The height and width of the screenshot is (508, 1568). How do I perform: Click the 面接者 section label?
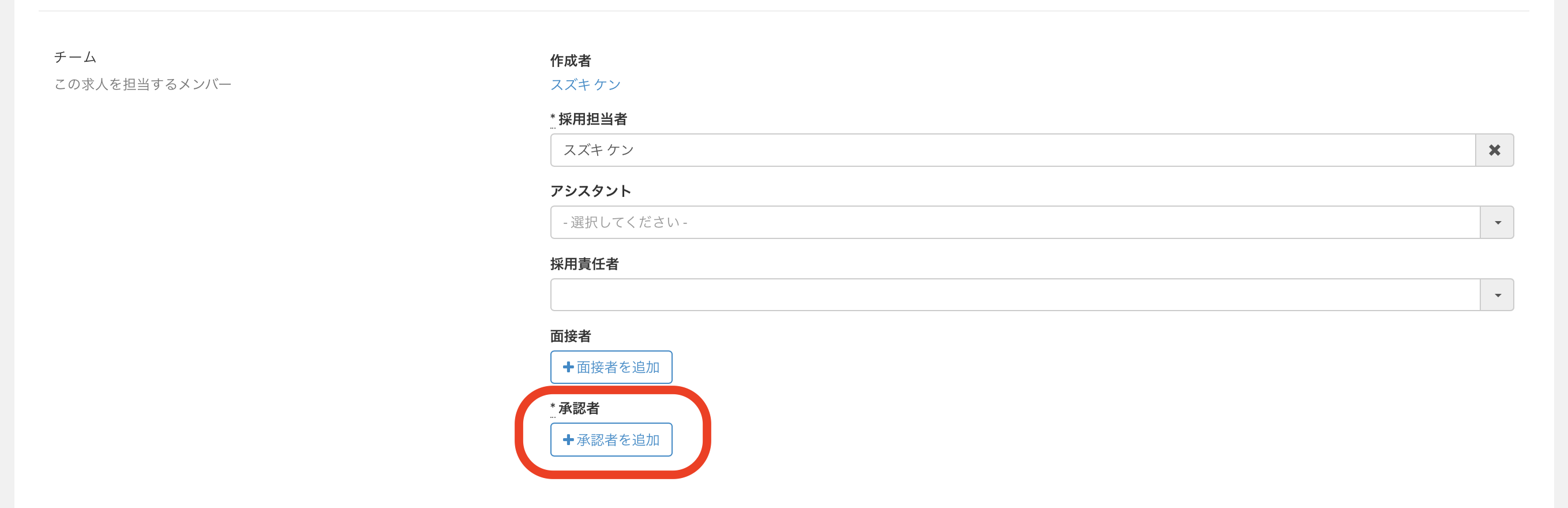pyautogui.click(x=571, y=336)
